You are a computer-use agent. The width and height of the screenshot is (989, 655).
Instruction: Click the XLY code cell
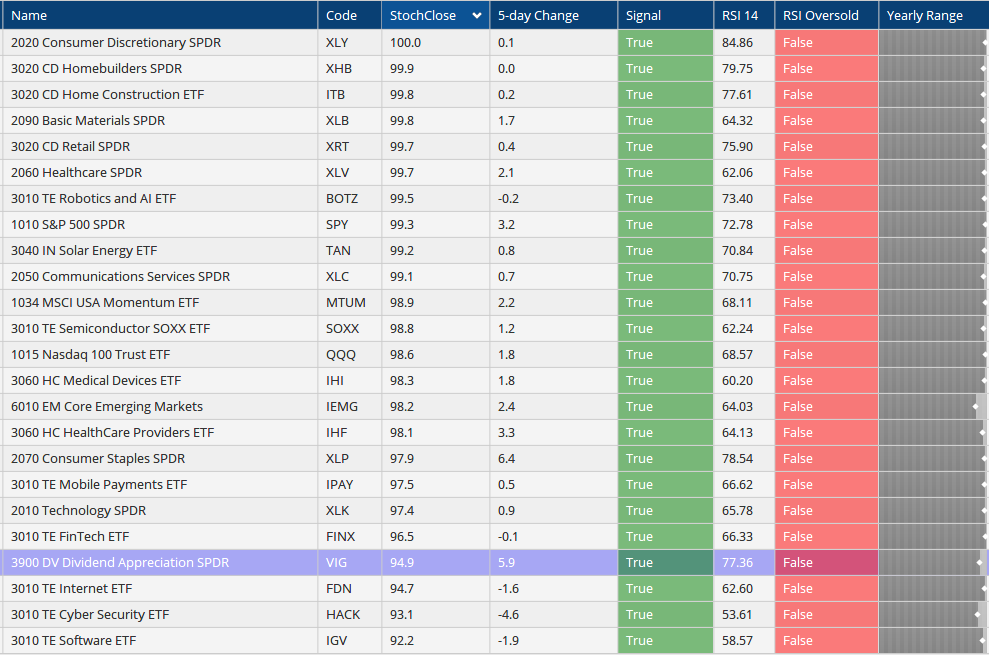[350, 42]
